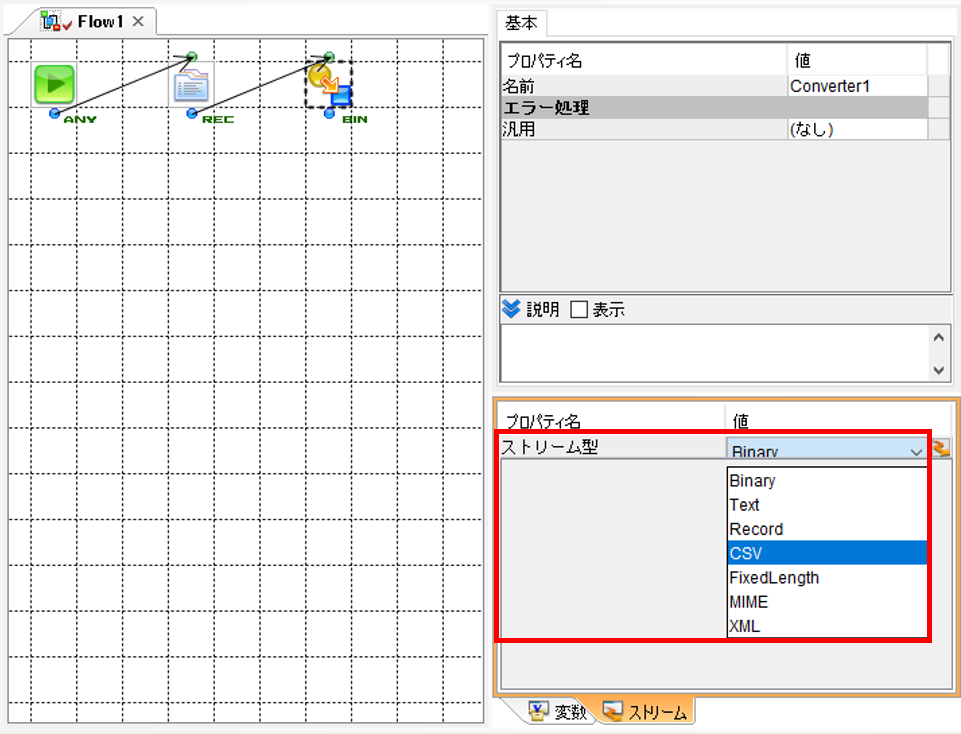Click the green input connector above file reader
This screenshot has height=734, width=961.
[x=192, y=56]
